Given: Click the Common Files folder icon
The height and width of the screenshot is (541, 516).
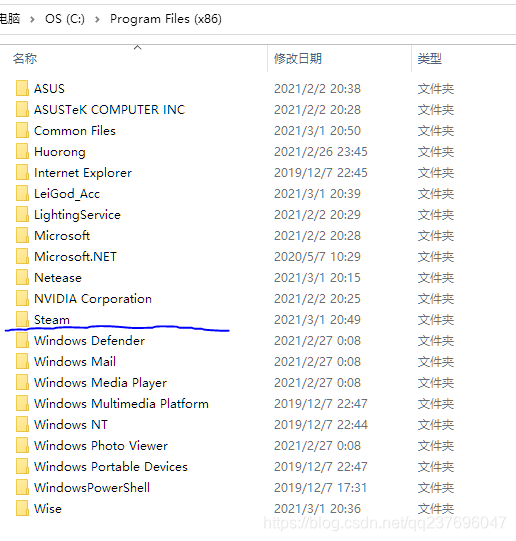Looking at the screenshot, I should click(22, 130).
